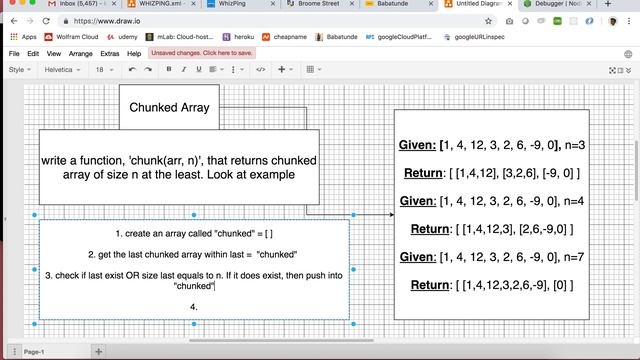Open the Wolfram Cloud bookmark
Viewport: 640px width, 360px height.
(71, 37)
